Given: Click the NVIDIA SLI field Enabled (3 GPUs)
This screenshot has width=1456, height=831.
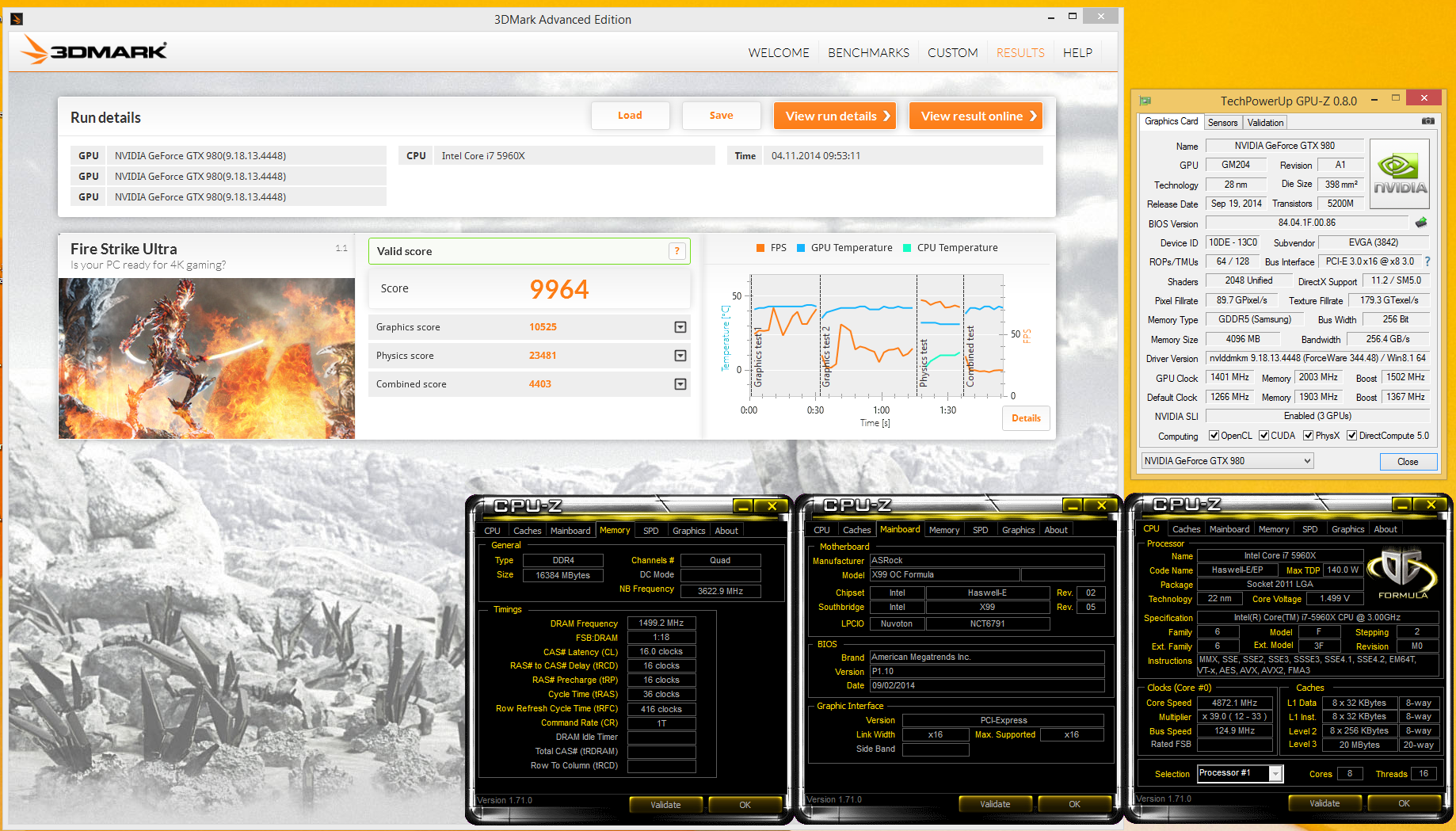Looking at the screenshot, I should (x=1317, y=416).
